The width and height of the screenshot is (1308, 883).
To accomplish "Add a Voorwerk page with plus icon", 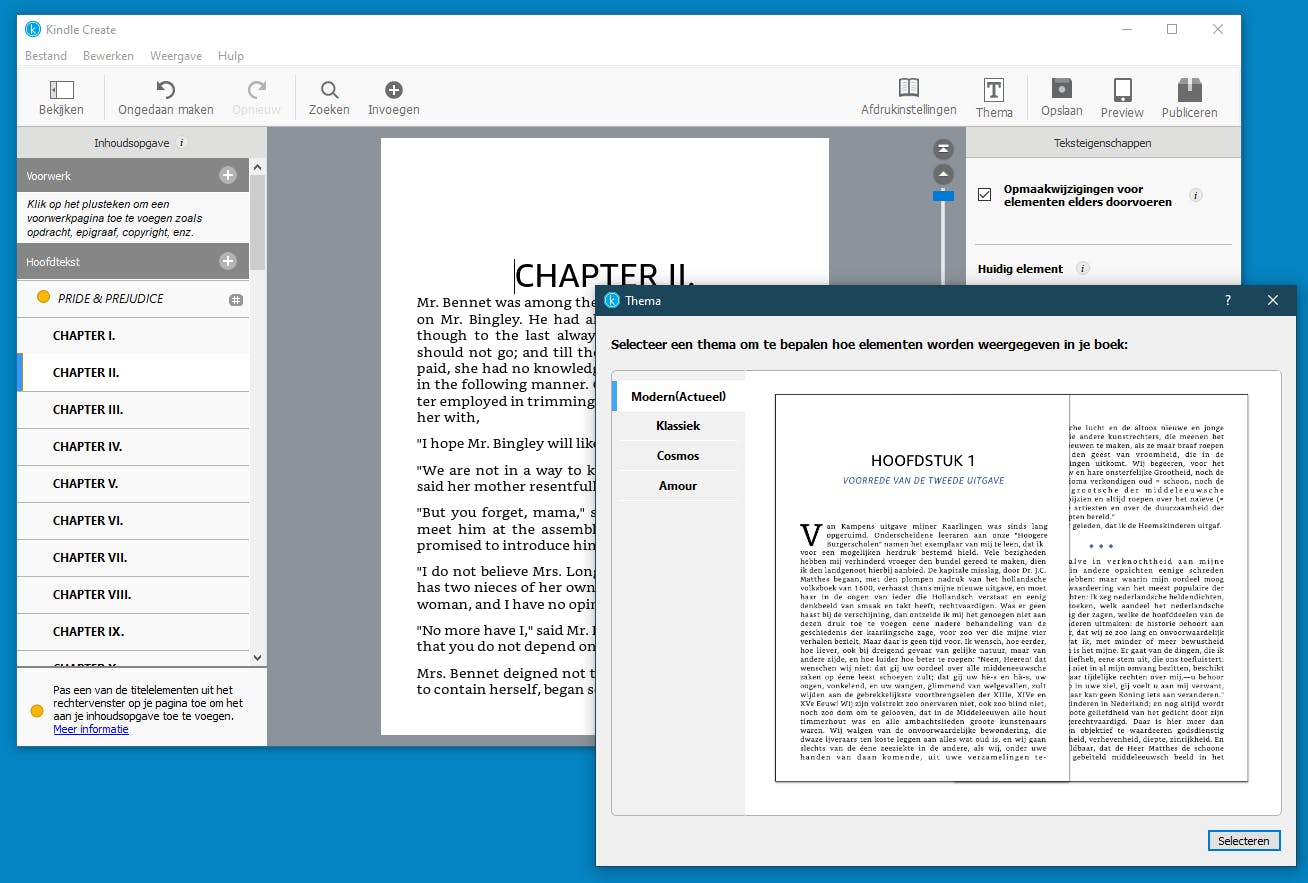I will pyautogui.click(x=228, y=175).
